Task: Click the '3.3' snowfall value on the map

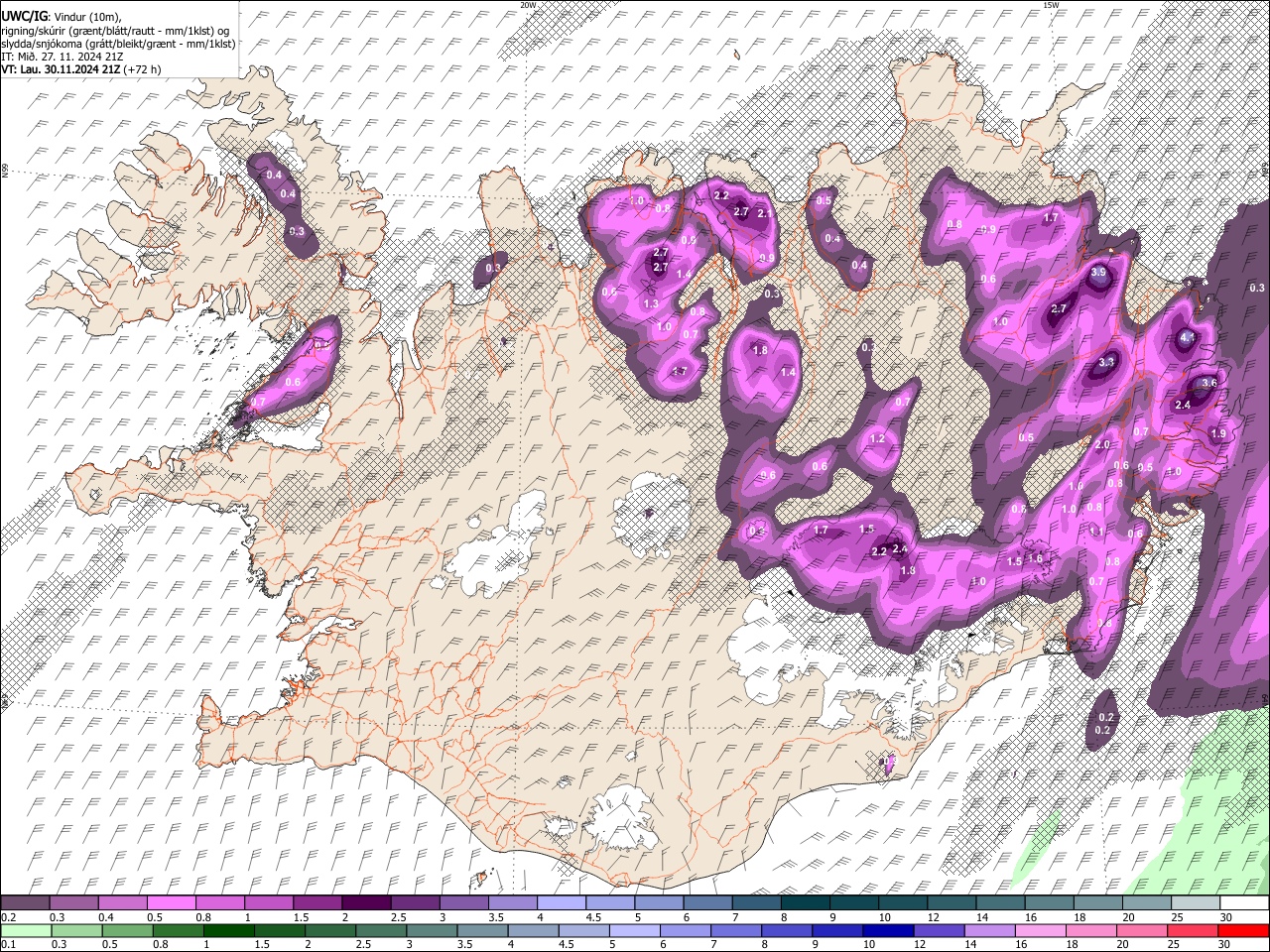Action: click(x=1107, y=363)
